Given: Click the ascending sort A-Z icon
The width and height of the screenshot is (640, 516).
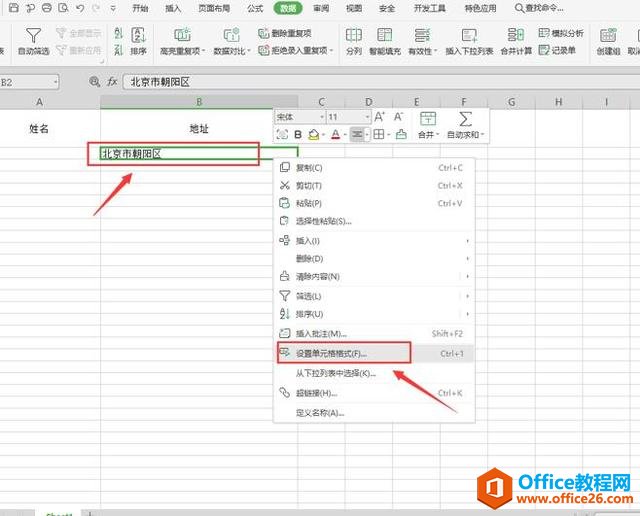Looking at the screenshot, I should [118, 33].
